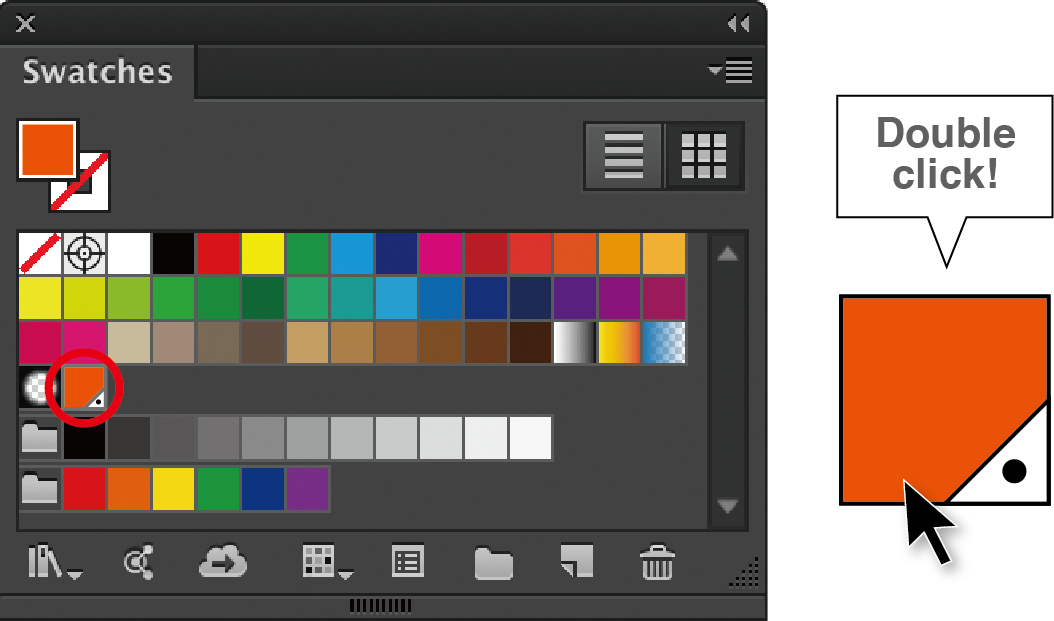
Task: Open Swatch Options button
Action: pos(407,564)
